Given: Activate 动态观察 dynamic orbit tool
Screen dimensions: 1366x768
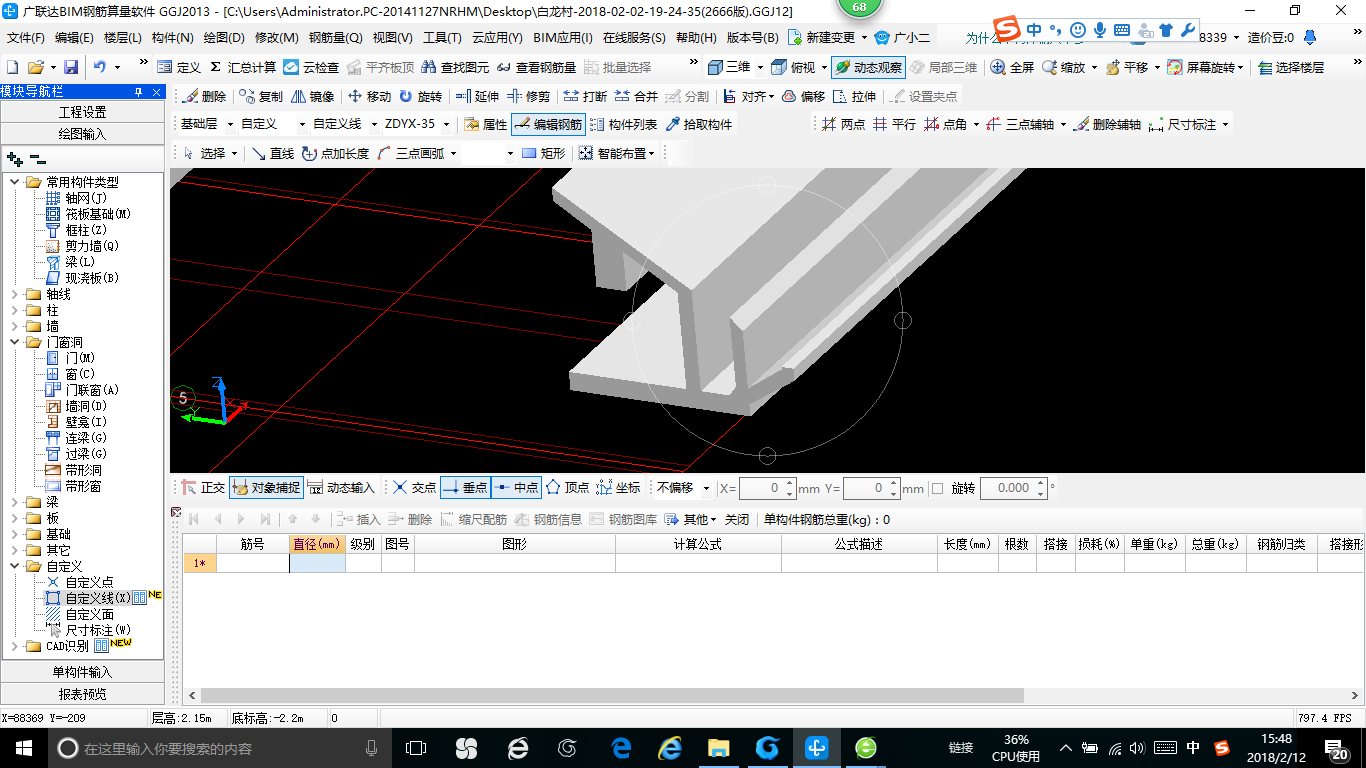Looking at the screenshot, I should point(868,67).
